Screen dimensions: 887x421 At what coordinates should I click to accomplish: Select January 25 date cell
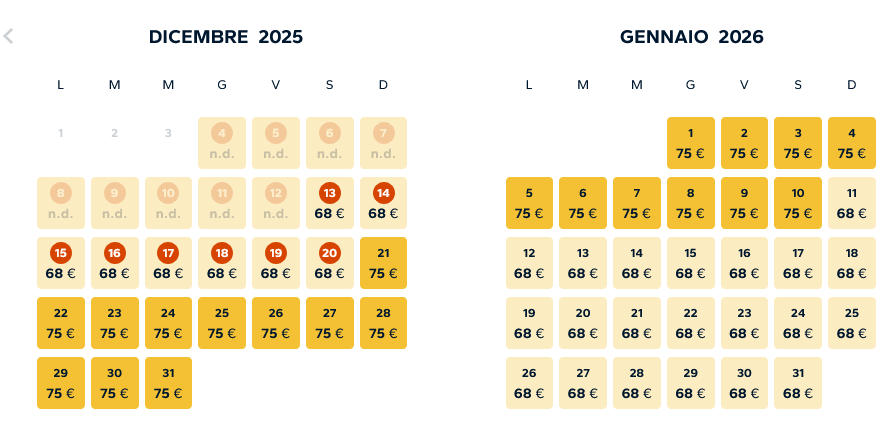pyautogui.click(x=852, y=323)
